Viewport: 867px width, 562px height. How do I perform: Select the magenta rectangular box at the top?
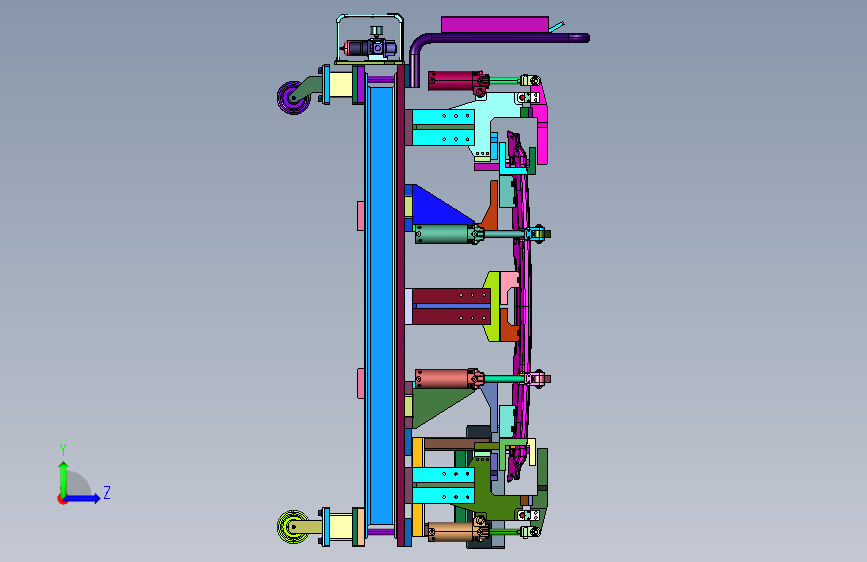point(495,24)
